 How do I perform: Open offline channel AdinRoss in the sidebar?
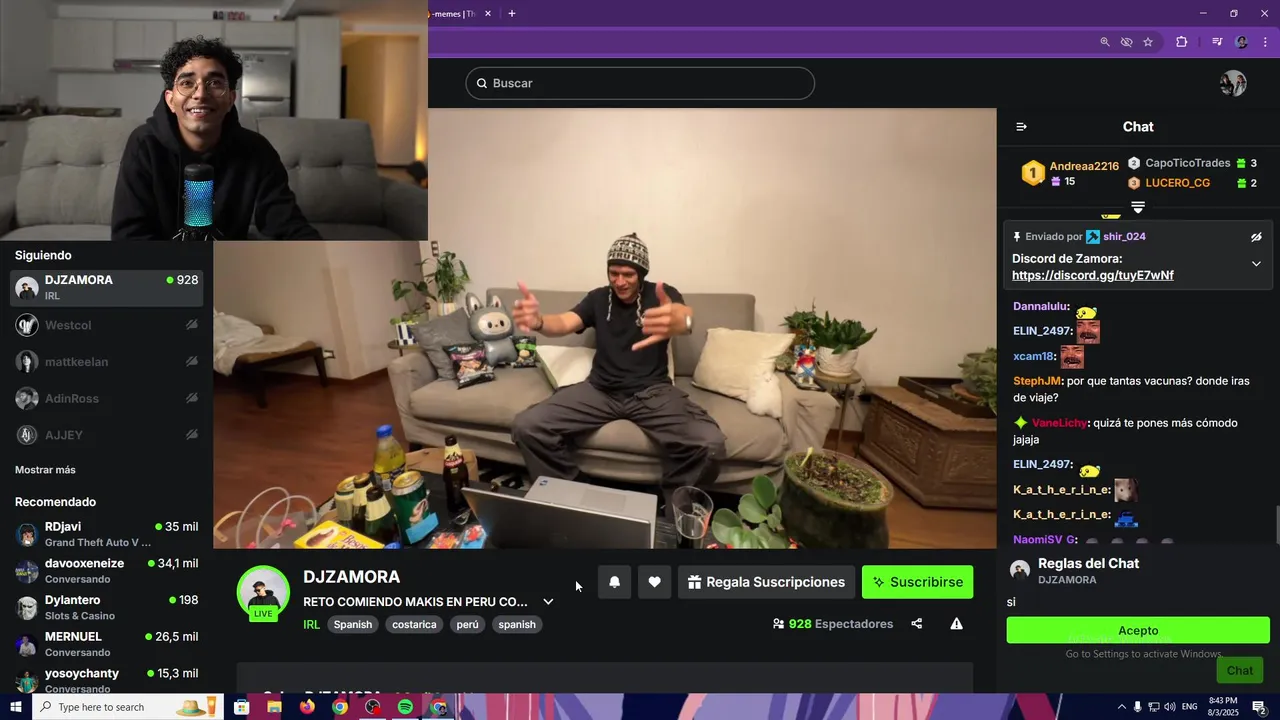[106, 398]
